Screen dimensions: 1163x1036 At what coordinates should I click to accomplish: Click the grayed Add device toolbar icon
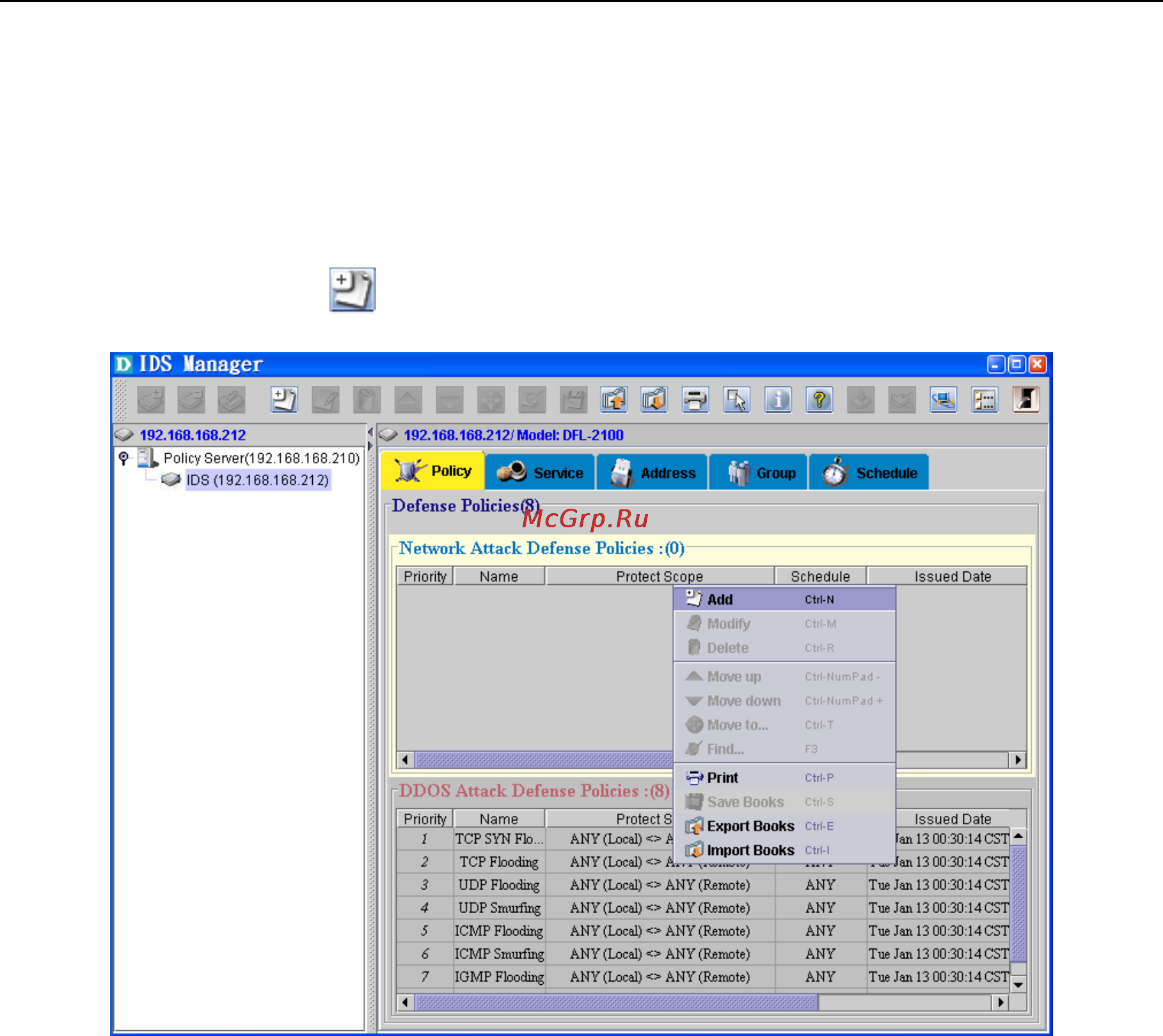coord(151,401)
